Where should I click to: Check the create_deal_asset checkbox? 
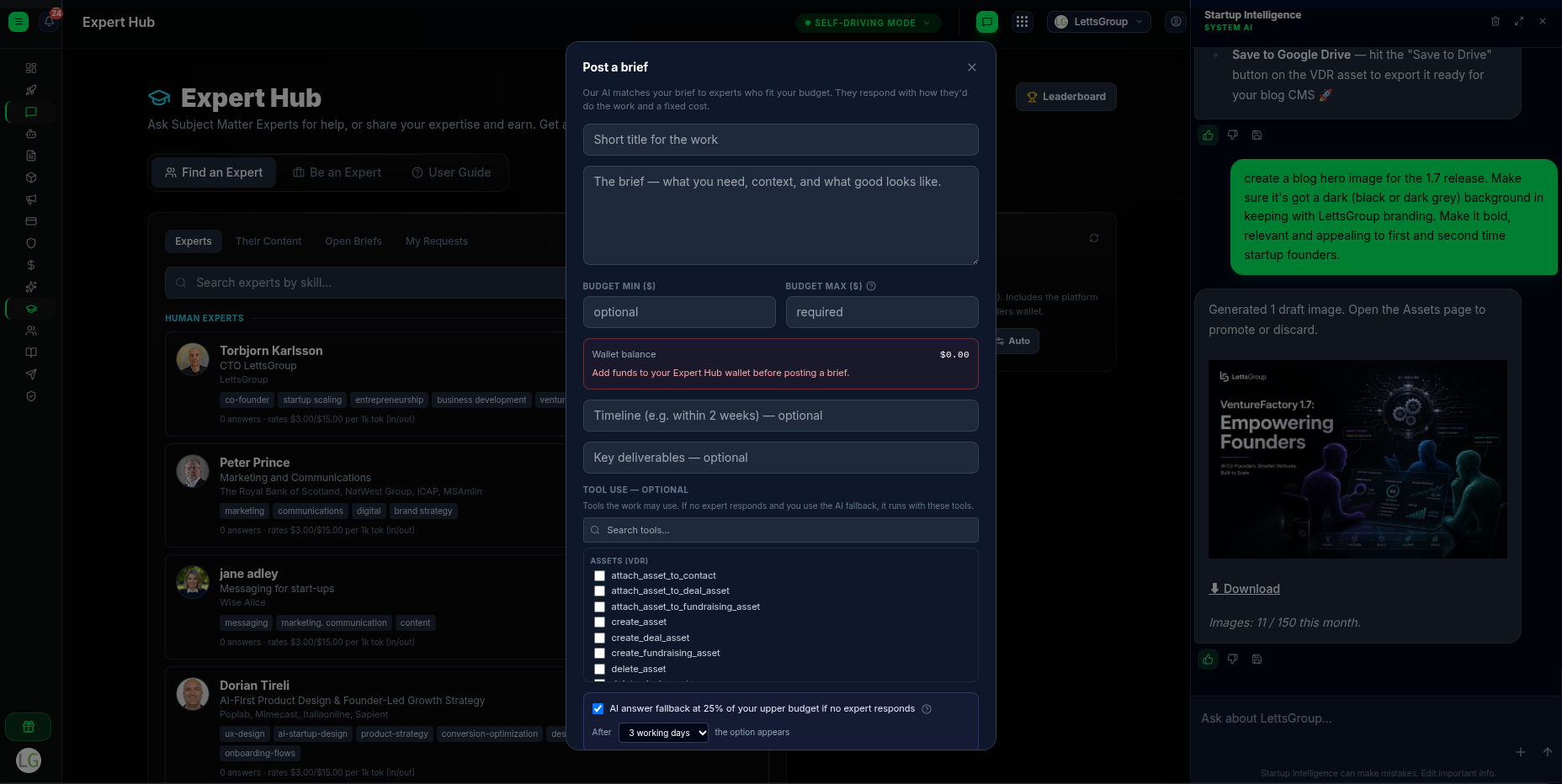599,638
